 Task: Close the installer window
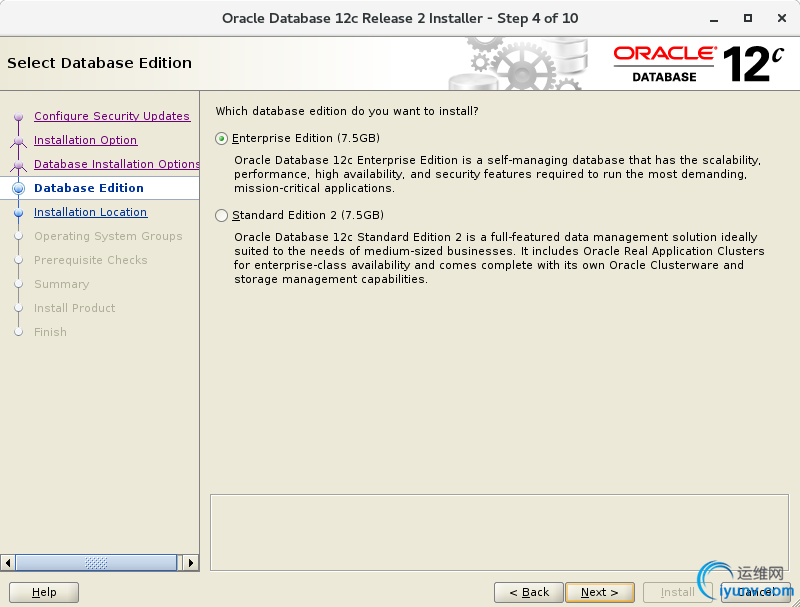tap(781, 18)
